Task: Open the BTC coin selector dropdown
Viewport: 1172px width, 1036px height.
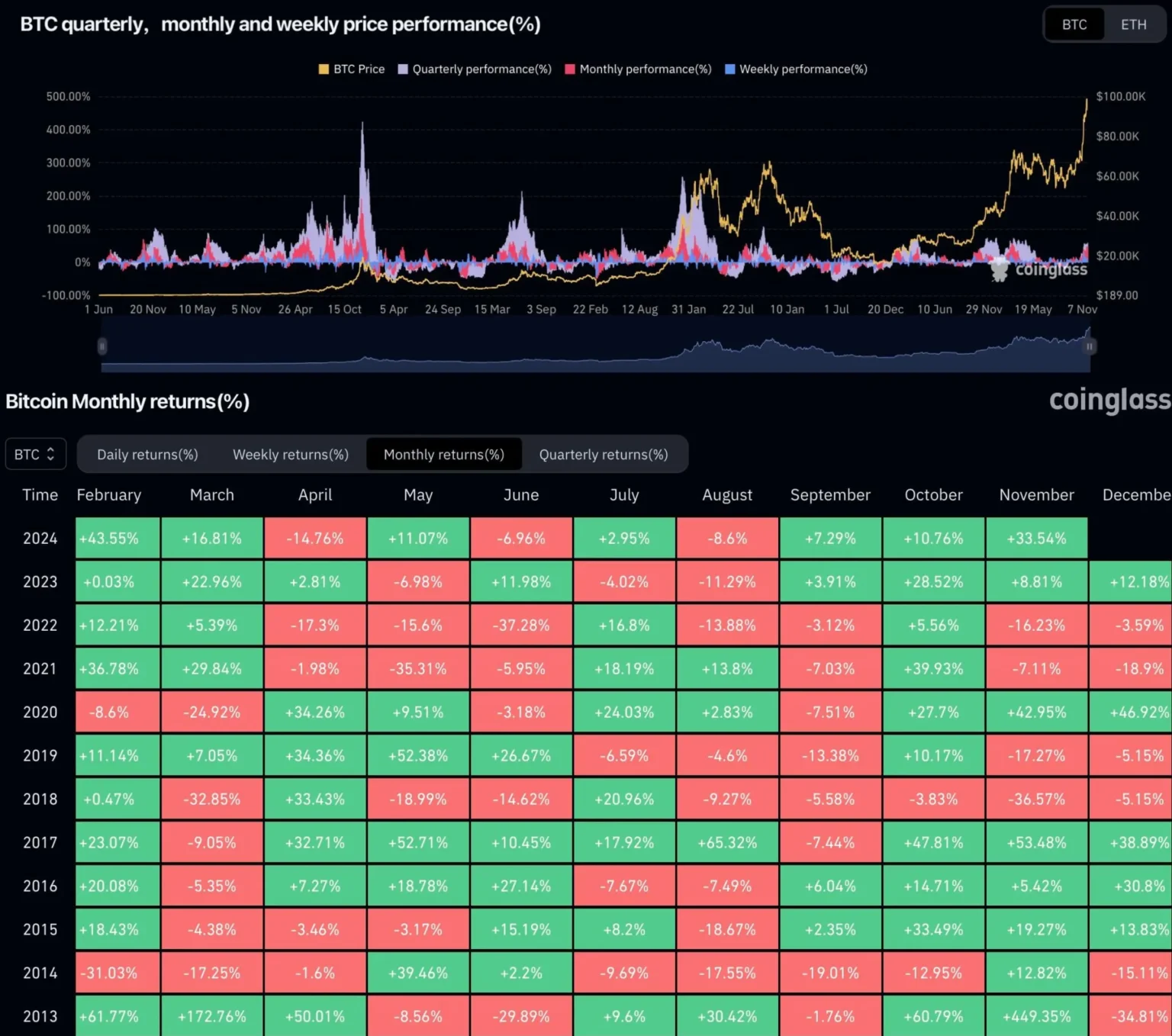Action: (35, 454)
